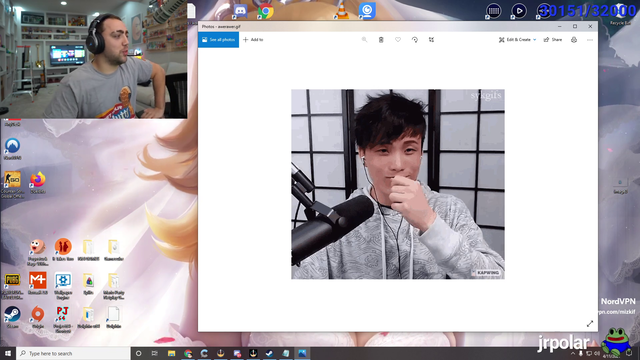The width and height of the screenshot is (640, 360).
Task: Enter full screen via diagonal arrows icon
Action: [x=590, y=324]
